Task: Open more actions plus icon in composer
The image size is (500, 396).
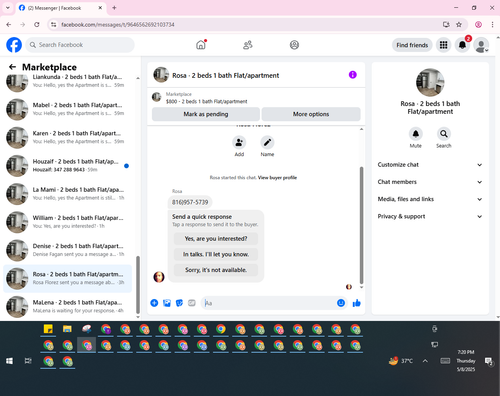Action: [154, 303]
